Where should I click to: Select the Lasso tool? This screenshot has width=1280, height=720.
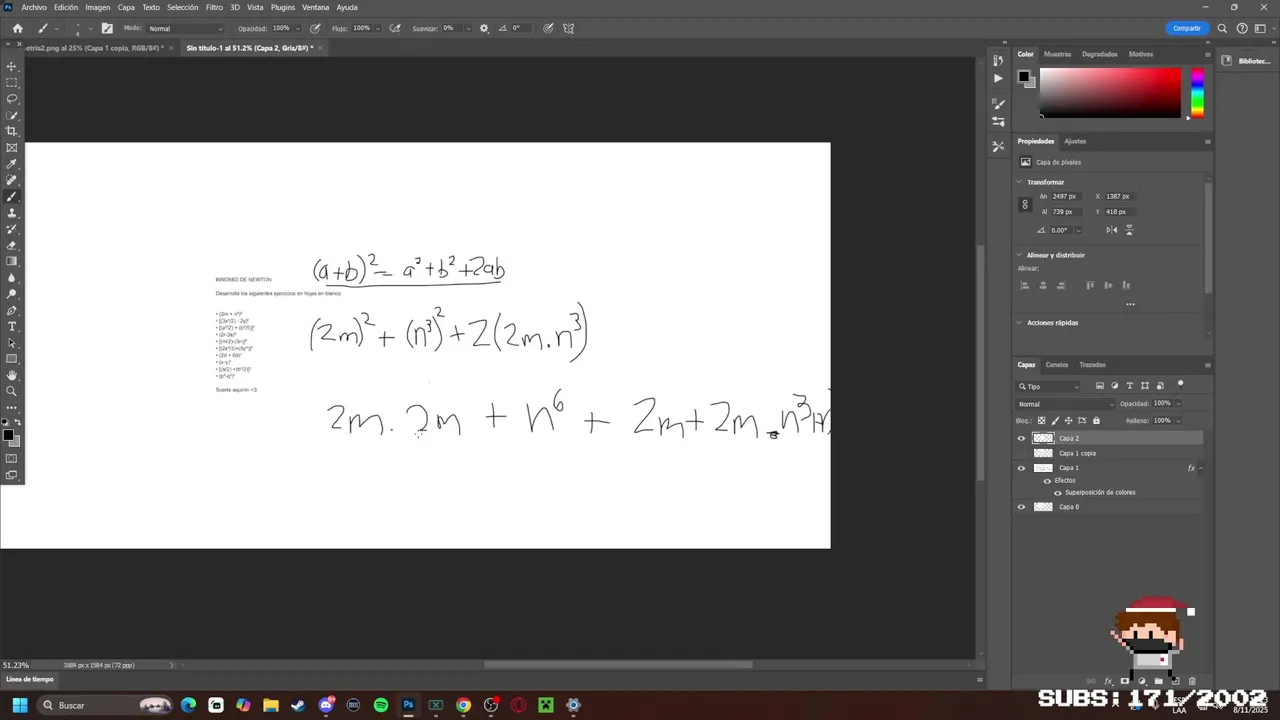pos(12,99)
